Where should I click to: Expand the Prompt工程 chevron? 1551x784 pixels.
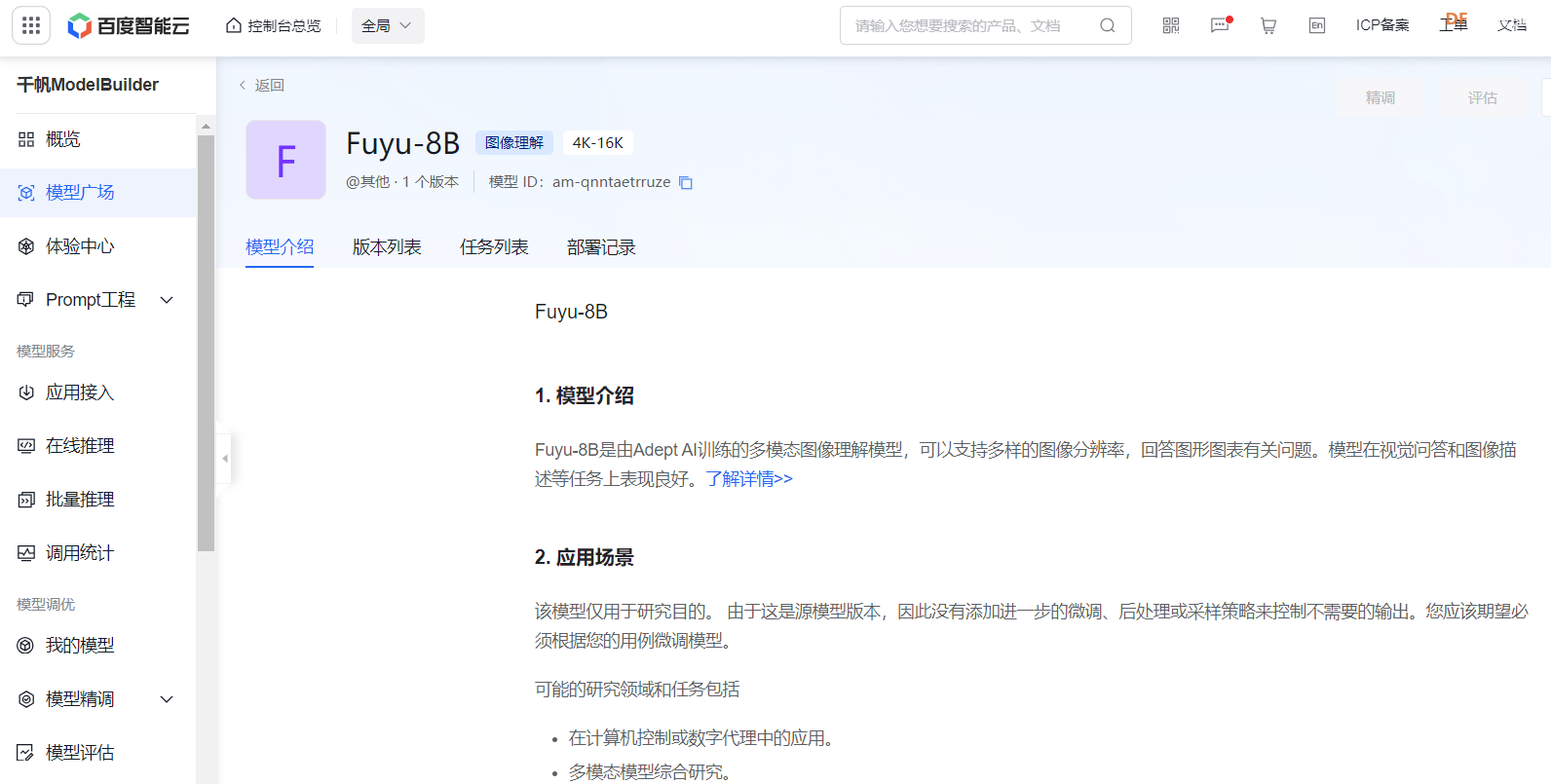pyautogui.click(x=167, y=300)
